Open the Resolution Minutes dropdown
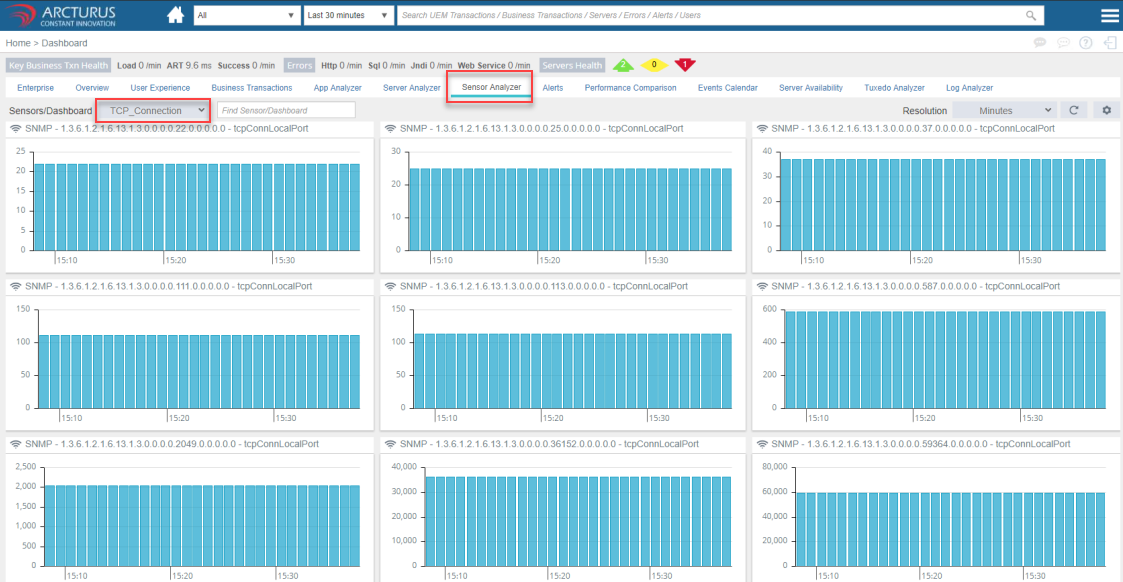 click(1003, 110)
